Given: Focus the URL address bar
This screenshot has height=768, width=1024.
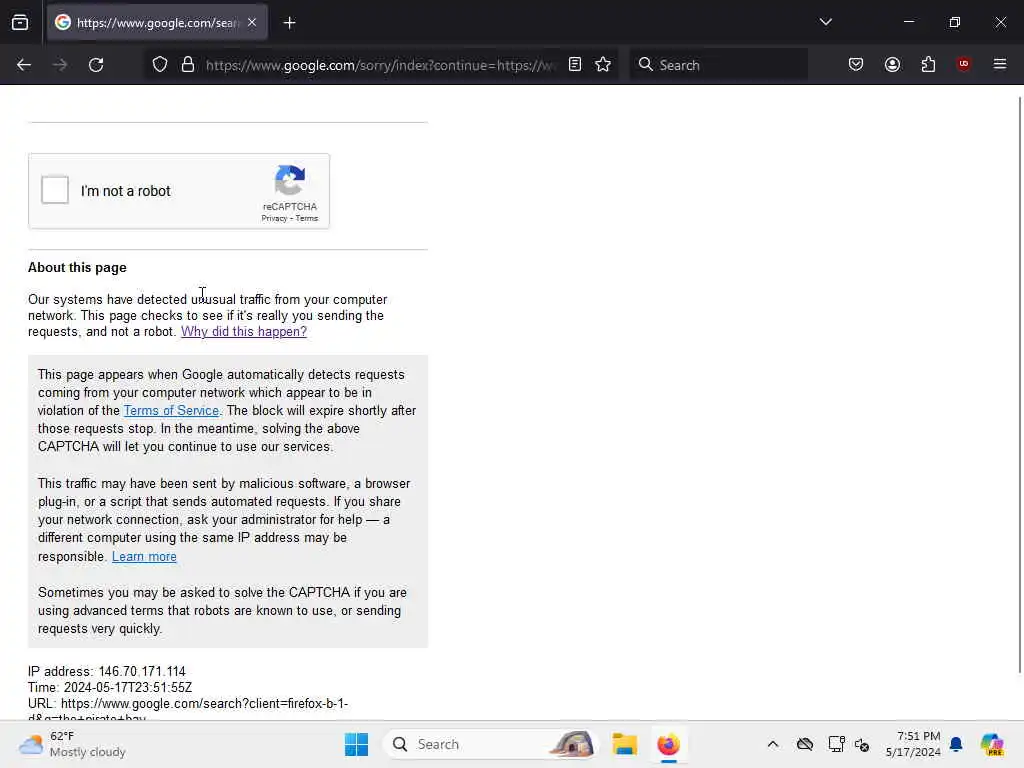Looking at the screenshot, I should [x=379, y=65].
